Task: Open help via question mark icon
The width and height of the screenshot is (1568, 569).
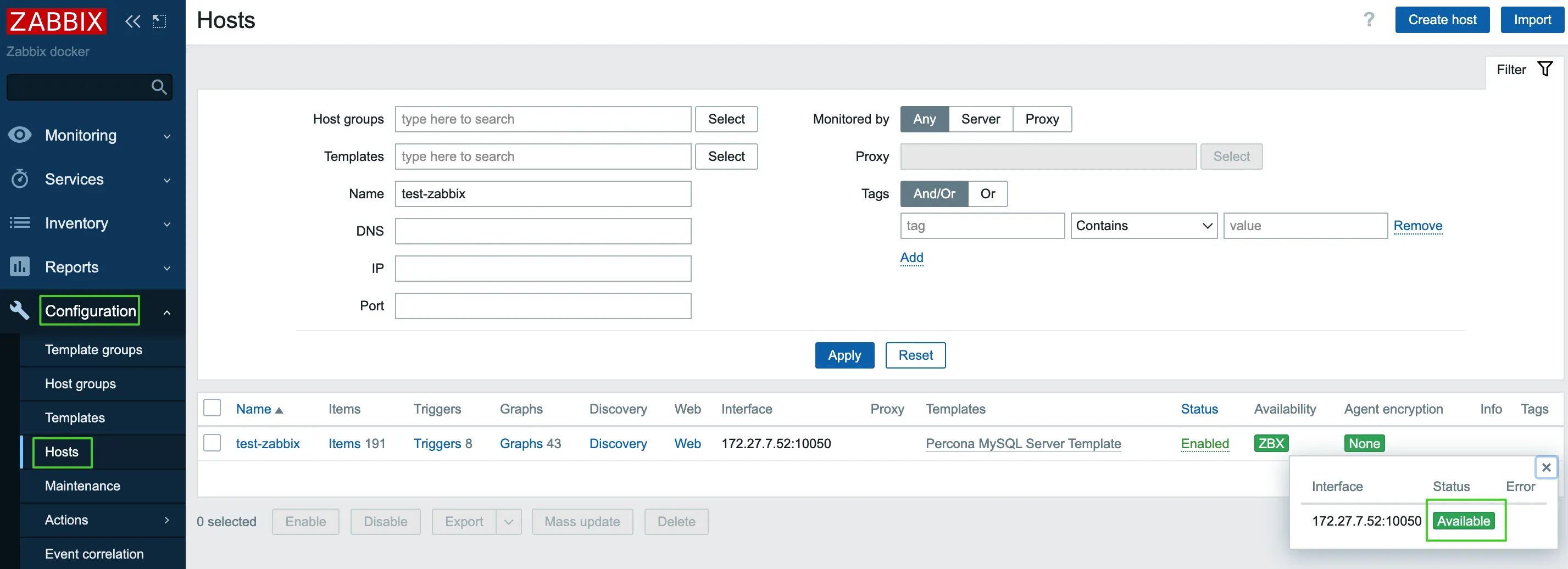Action: tap(1369, 20)
